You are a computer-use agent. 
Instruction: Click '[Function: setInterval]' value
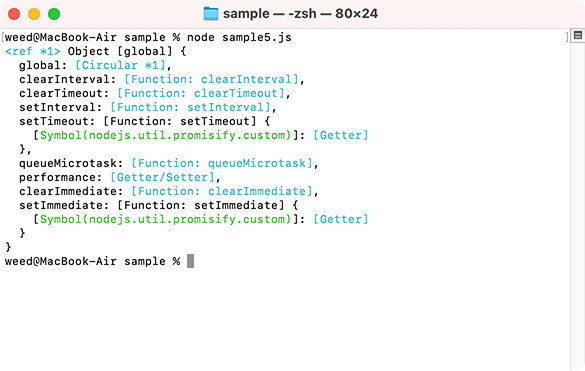pyautogui.click(x=190, y=107)
